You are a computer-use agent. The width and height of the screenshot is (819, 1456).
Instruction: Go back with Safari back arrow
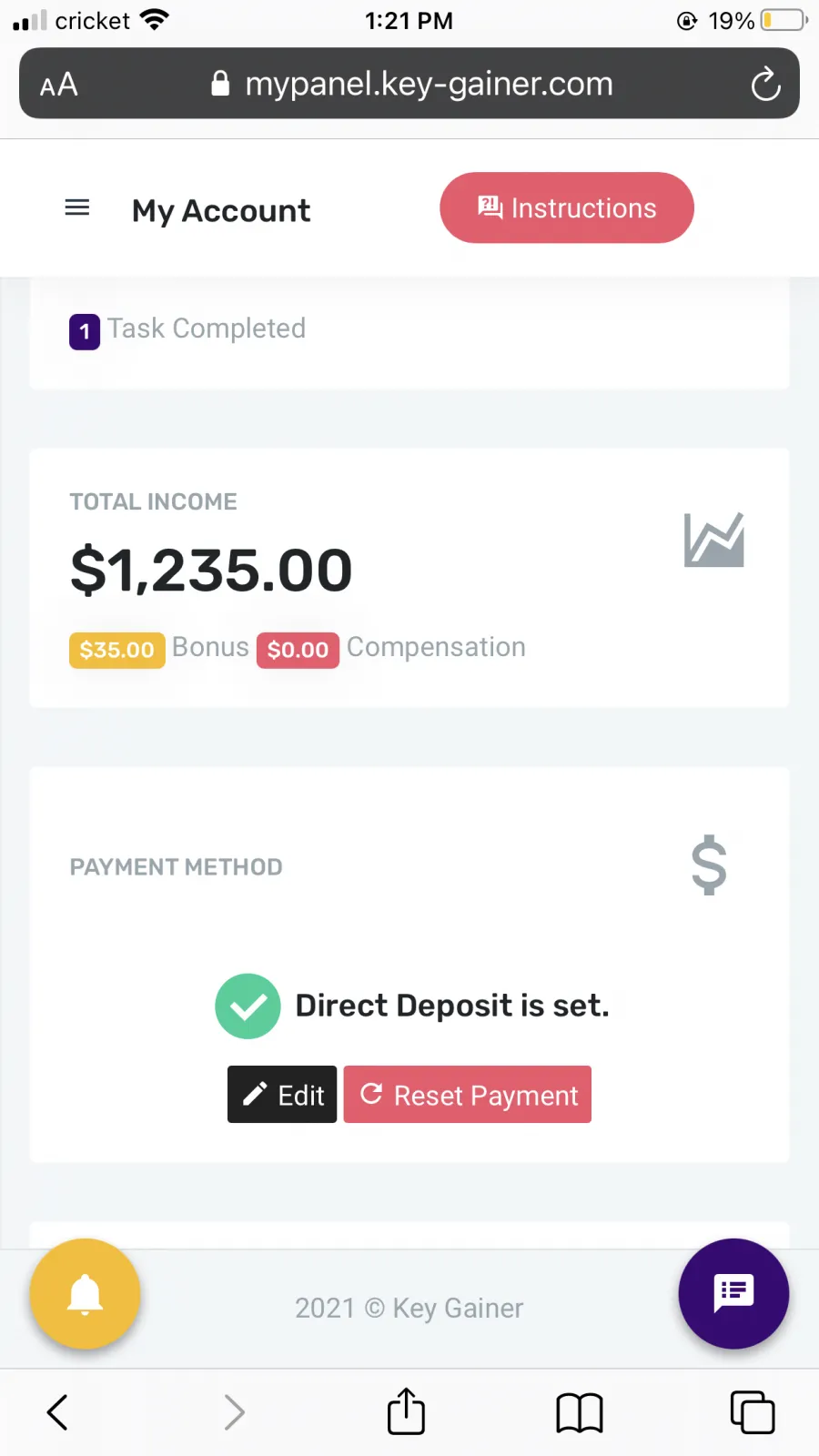tap(57, 1412)
